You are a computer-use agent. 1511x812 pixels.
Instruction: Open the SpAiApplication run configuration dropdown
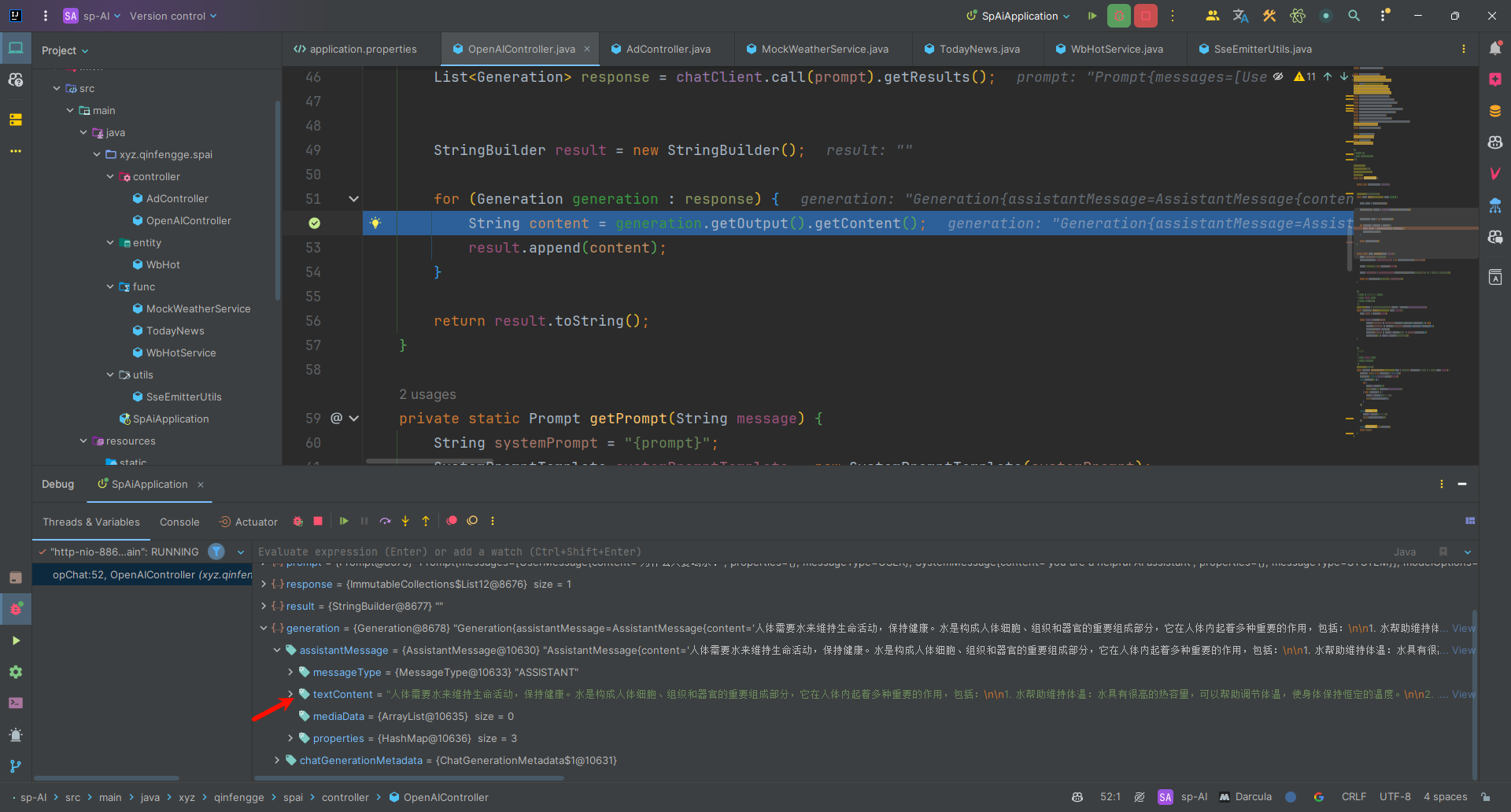[1019, 16]
